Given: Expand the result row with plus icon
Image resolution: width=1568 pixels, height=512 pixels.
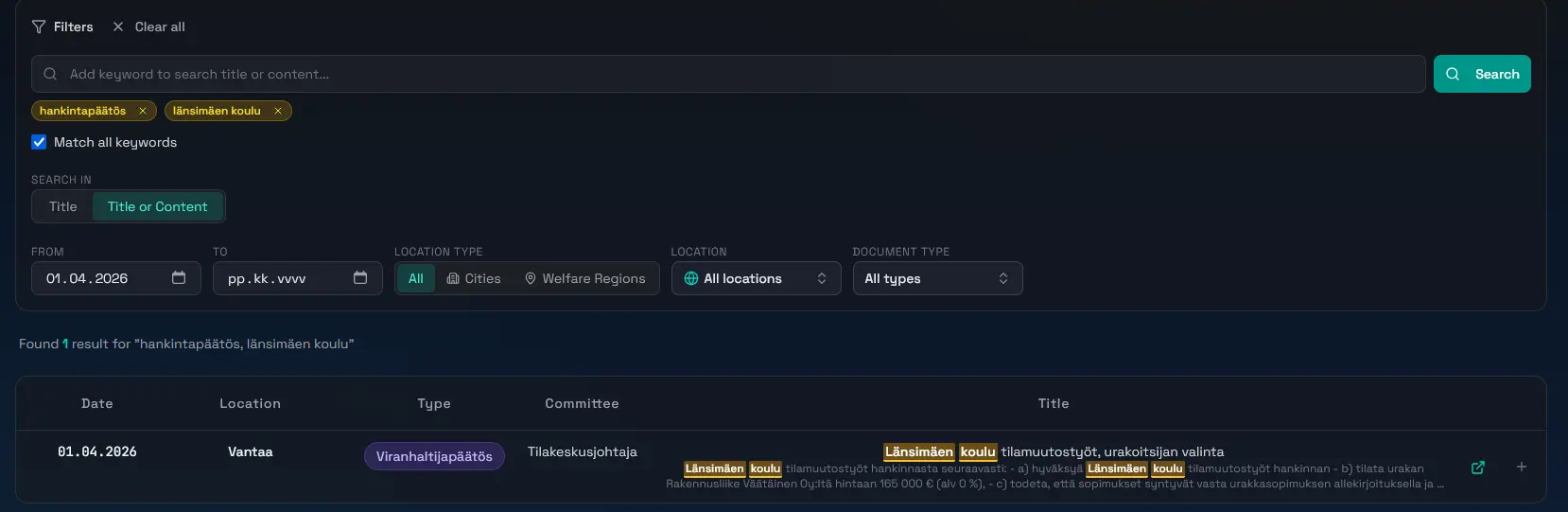Looking at the screenshot, I should pos(1522,468).
